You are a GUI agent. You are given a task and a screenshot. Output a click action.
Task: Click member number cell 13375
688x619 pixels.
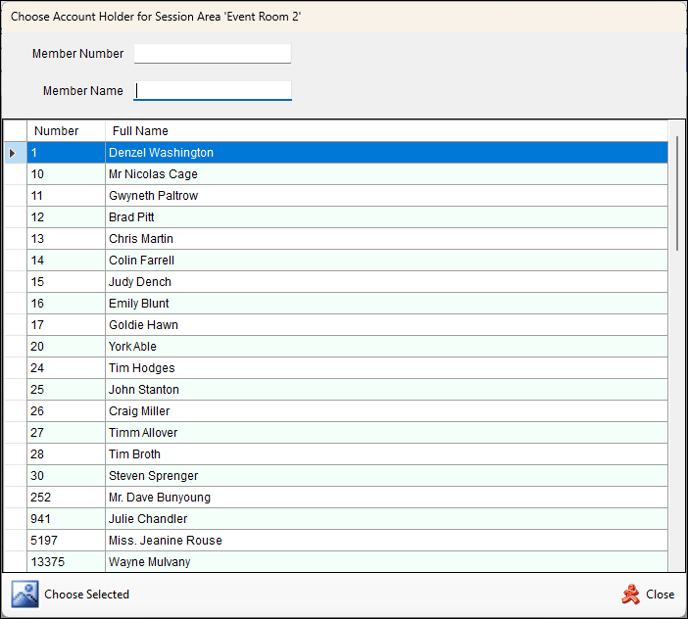pyautogui.click(x=66, y=562)
